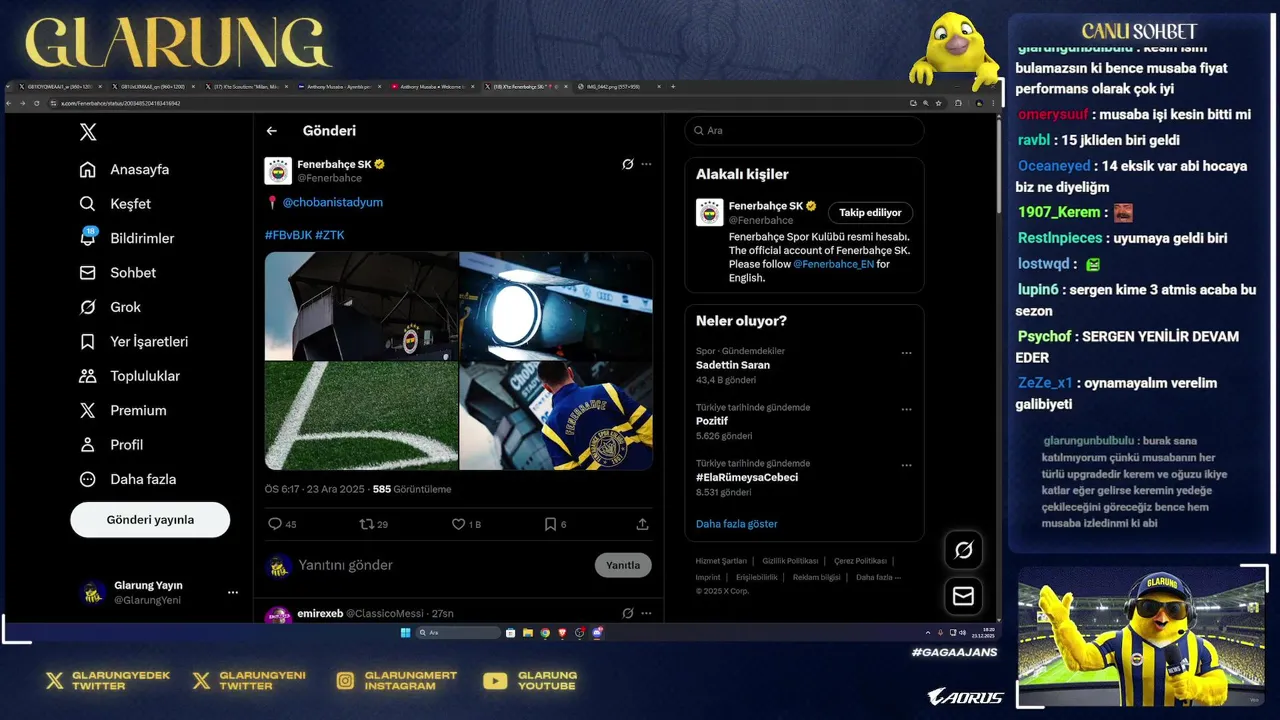
Task: Open Gizlilik Politikası footer link
Action: [x=790, y=561]
